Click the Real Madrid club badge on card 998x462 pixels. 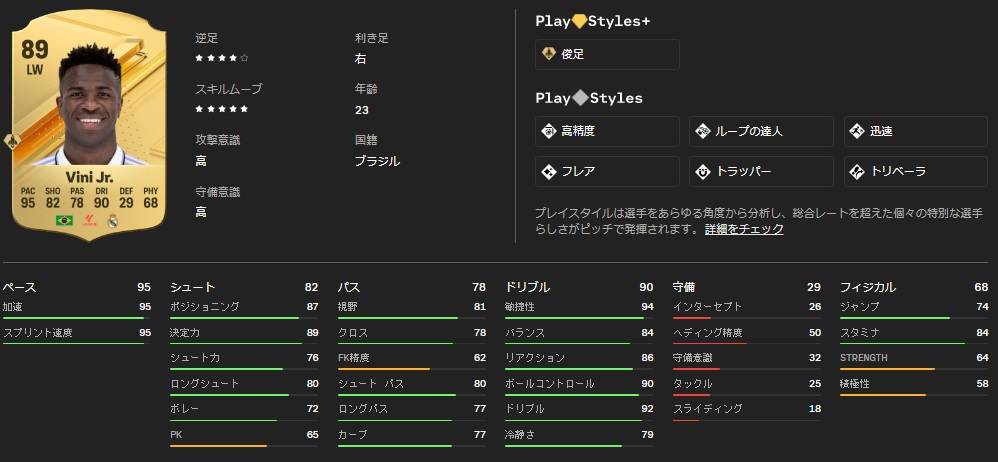[112, 220]
